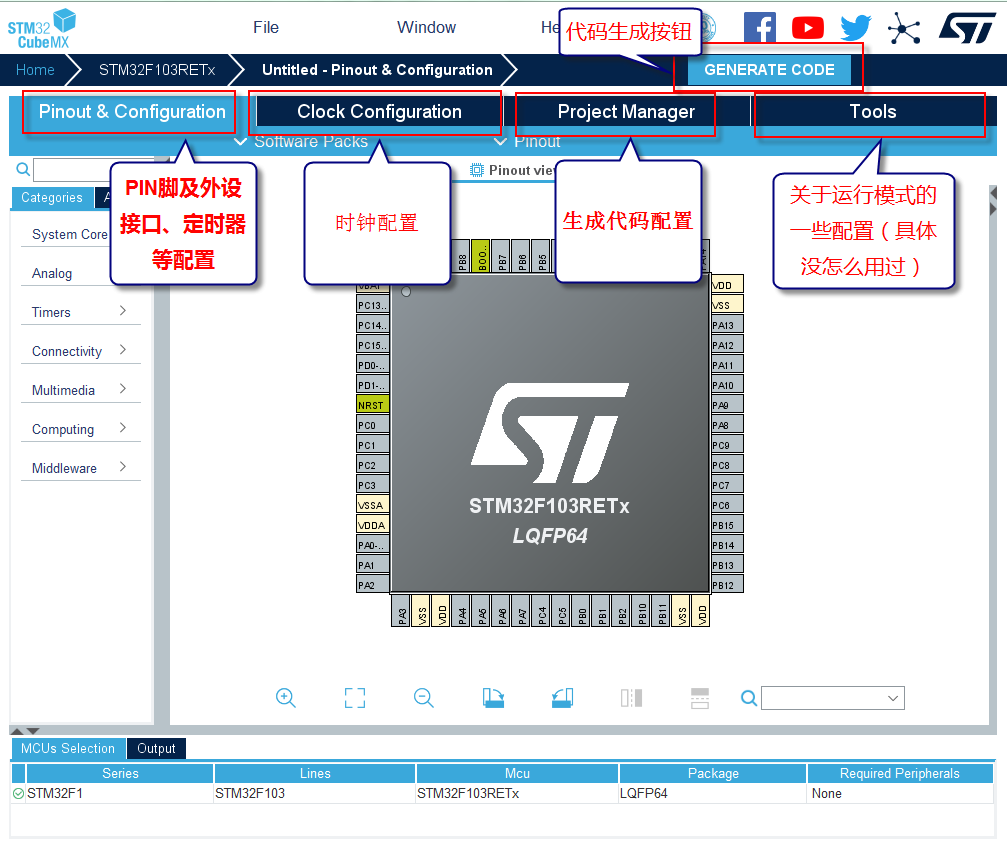The height and width of the screenshot is (846, 1007).
Task: Select pin PC3 on the chip
Action: pyautogui.click(x=372, y=485)
